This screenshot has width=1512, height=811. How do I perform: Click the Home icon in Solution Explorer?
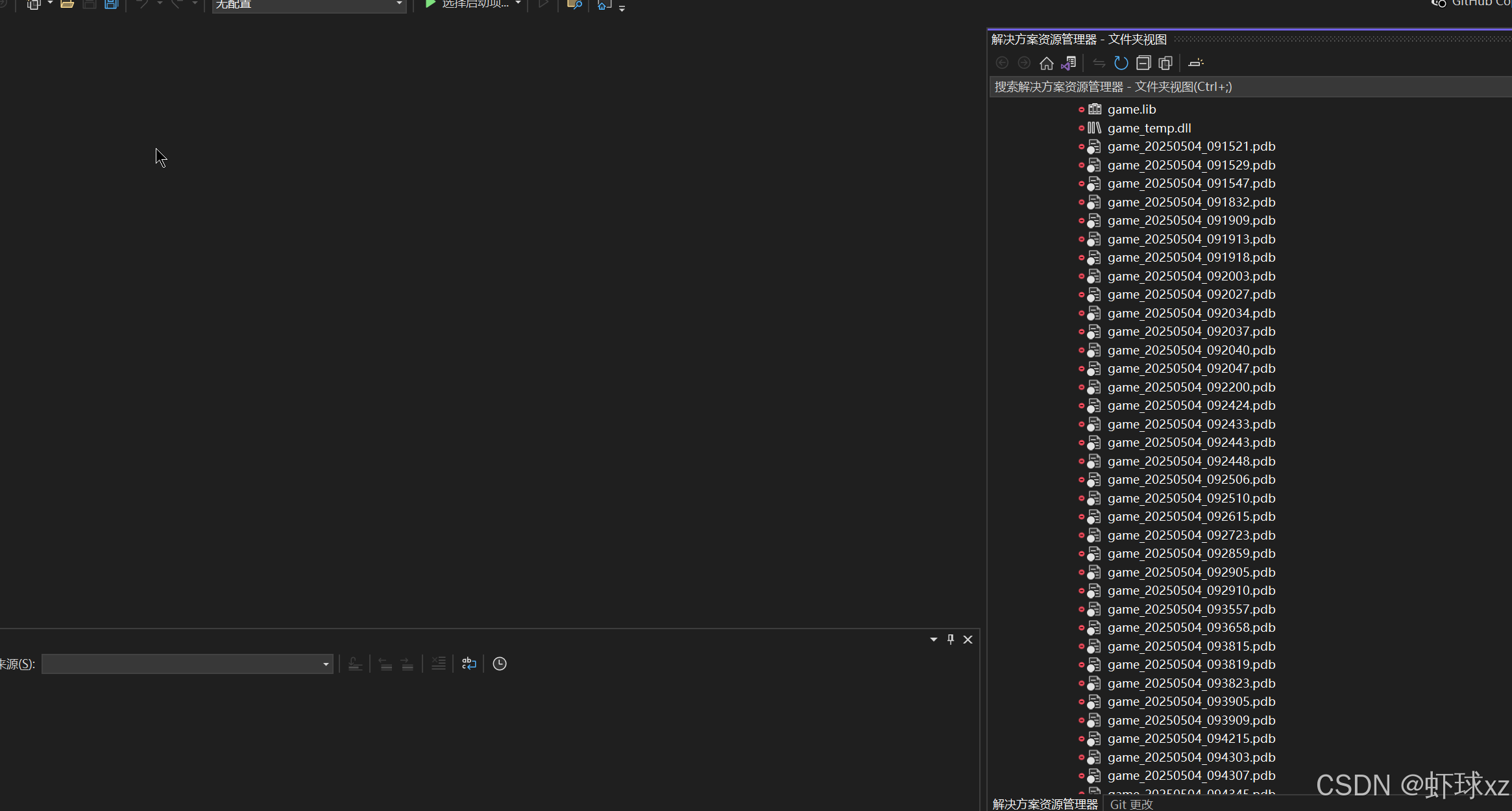pos(1046,63)
